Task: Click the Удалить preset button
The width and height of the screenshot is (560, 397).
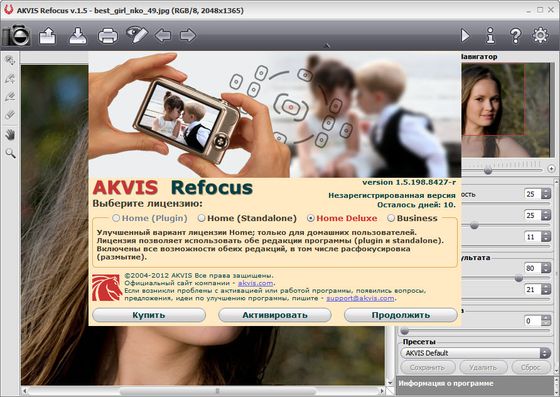Action: (483, 367)
